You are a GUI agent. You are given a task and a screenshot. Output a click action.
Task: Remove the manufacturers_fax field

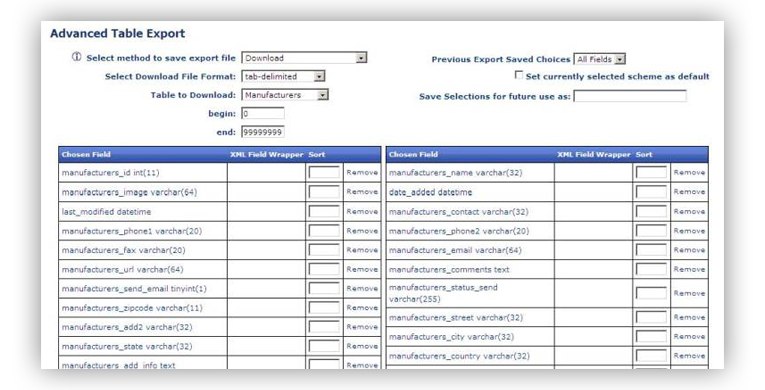point(362,250)
